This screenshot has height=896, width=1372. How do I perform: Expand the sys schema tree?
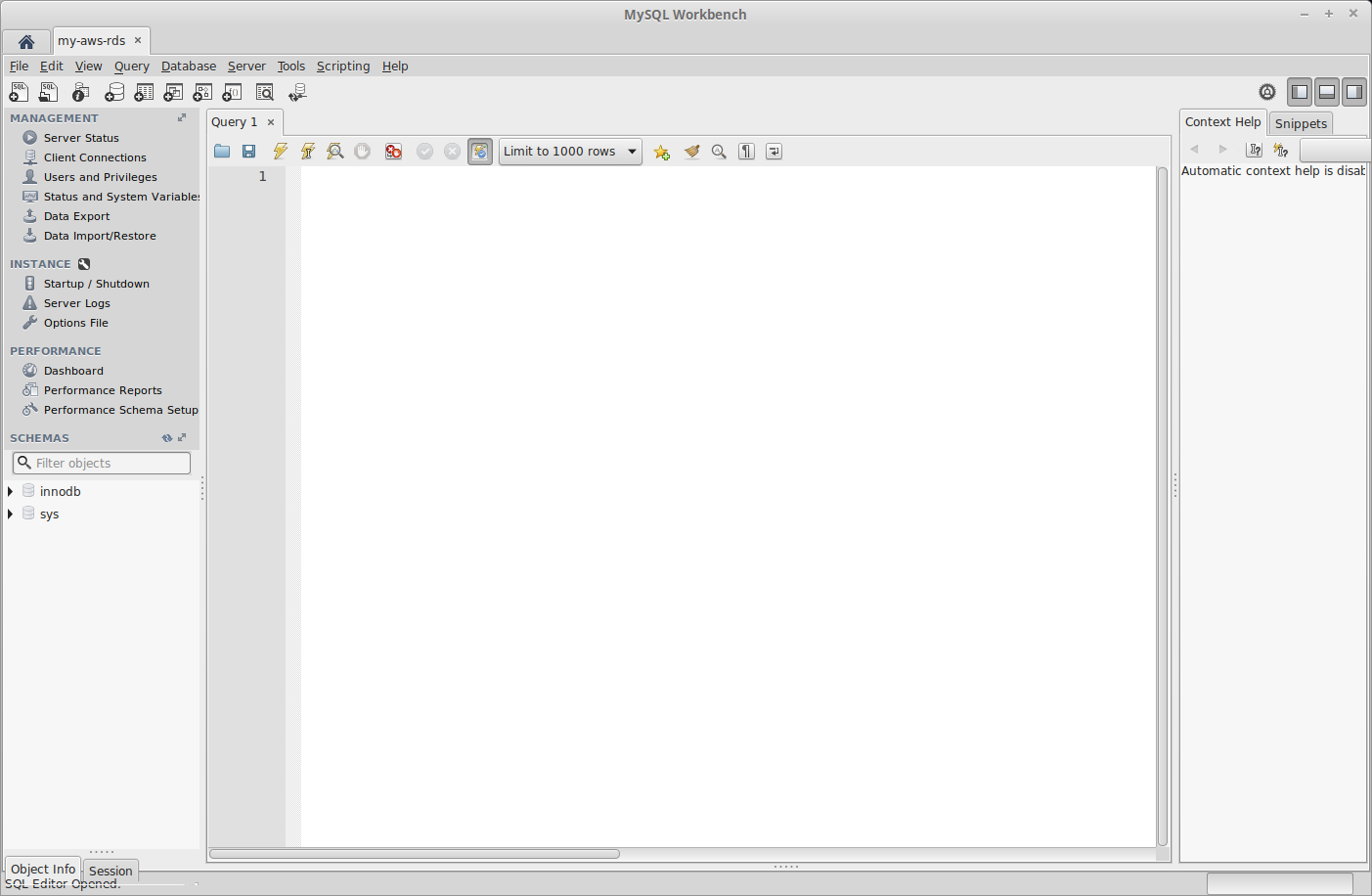tap(10, 514)
